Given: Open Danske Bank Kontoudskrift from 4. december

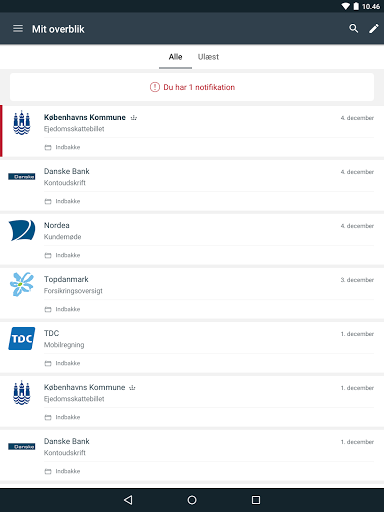Looking at the screenshot, I should pyautogui.click(x=192, y=185).
